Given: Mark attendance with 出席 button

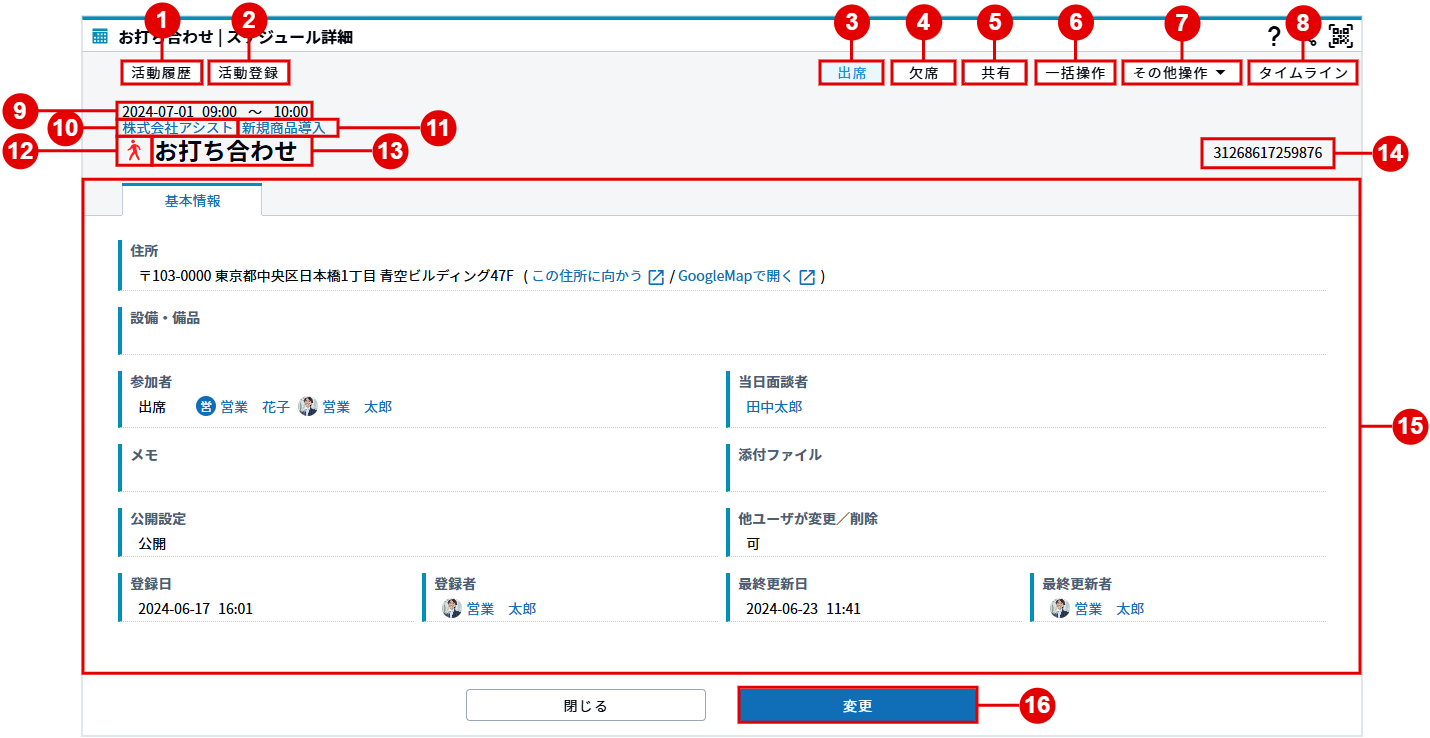Looking at the screenshot, I should [851, 73].
